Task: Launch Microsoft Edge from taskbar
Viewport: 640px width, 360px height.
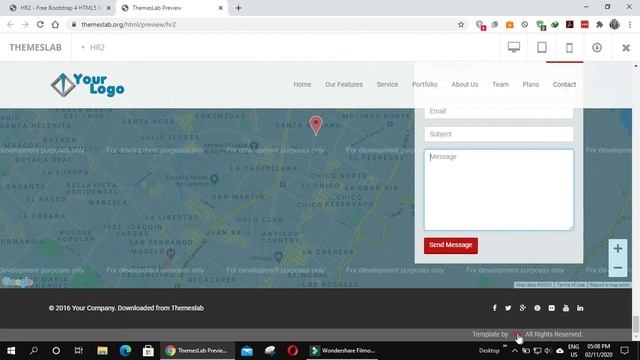Action: (125, 351)
